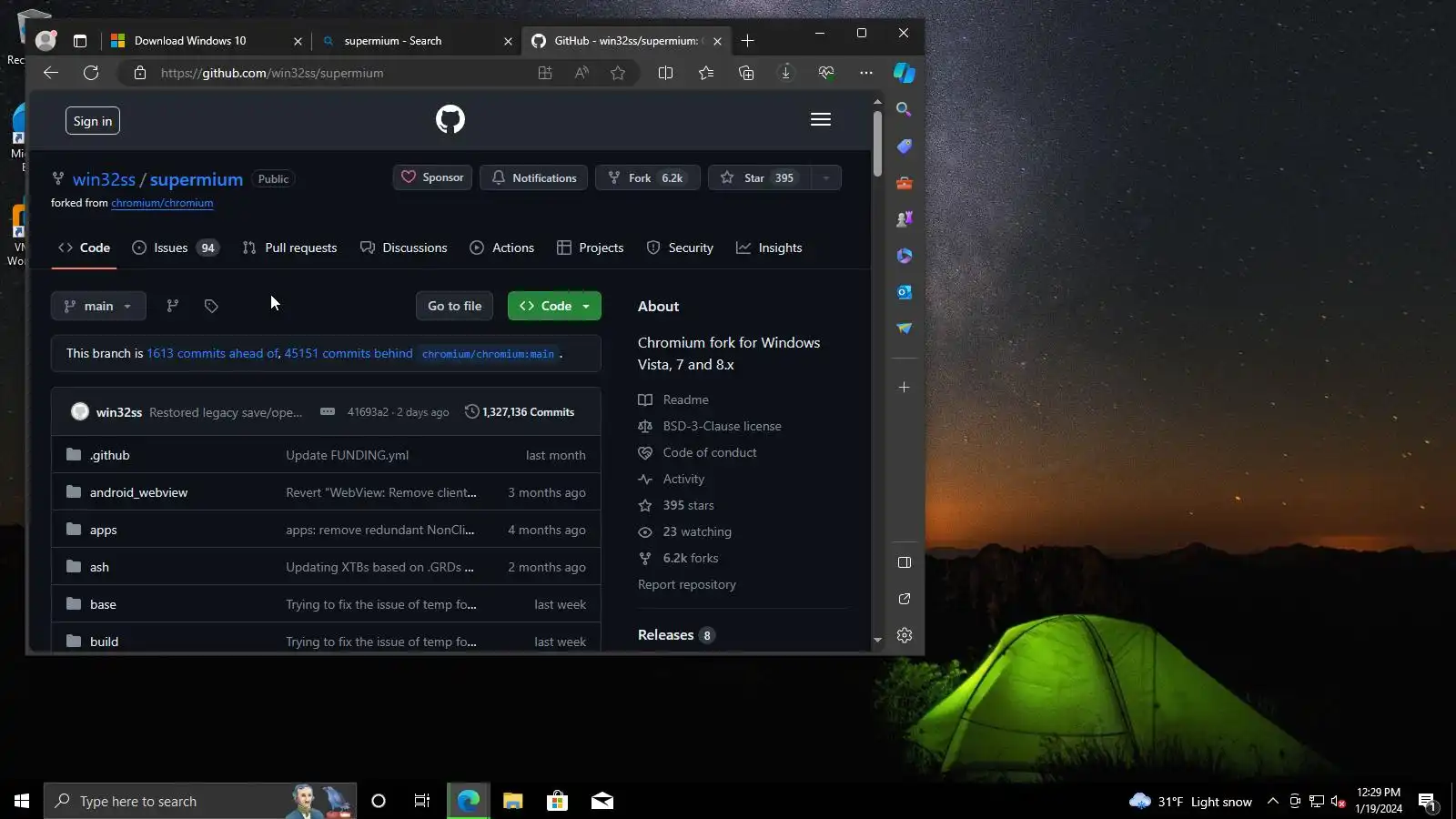Open Edge sidebar settings gear
The image size is (1456, 819).
[x=904, y=635]
